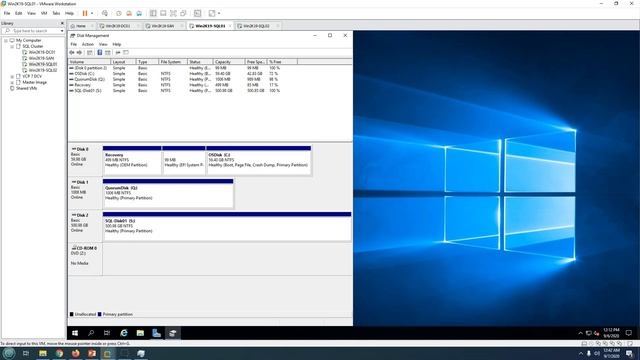Close the Library panel
Image resolution: width=640 pixels, height=360 pixels.
point(62,23)
